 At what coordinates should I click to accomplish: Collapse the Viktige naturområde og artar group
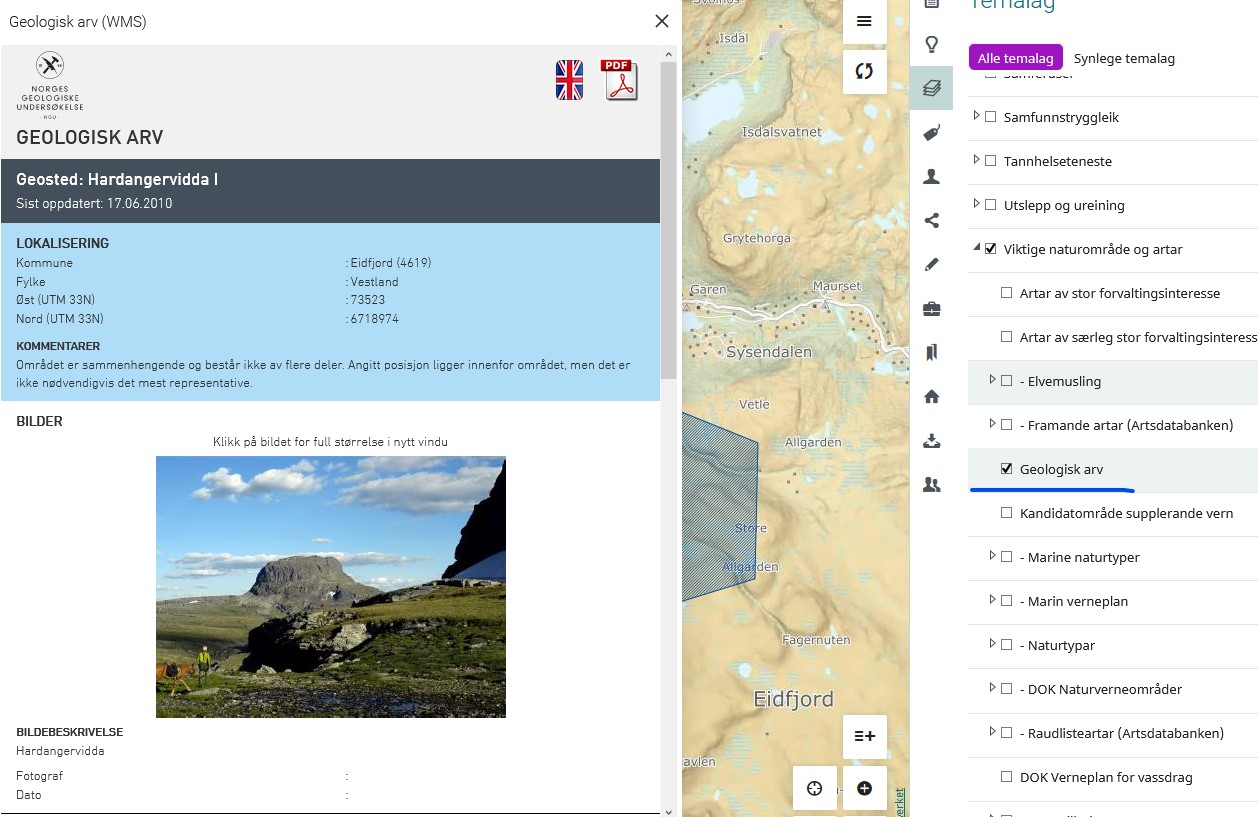click(976, 249)
